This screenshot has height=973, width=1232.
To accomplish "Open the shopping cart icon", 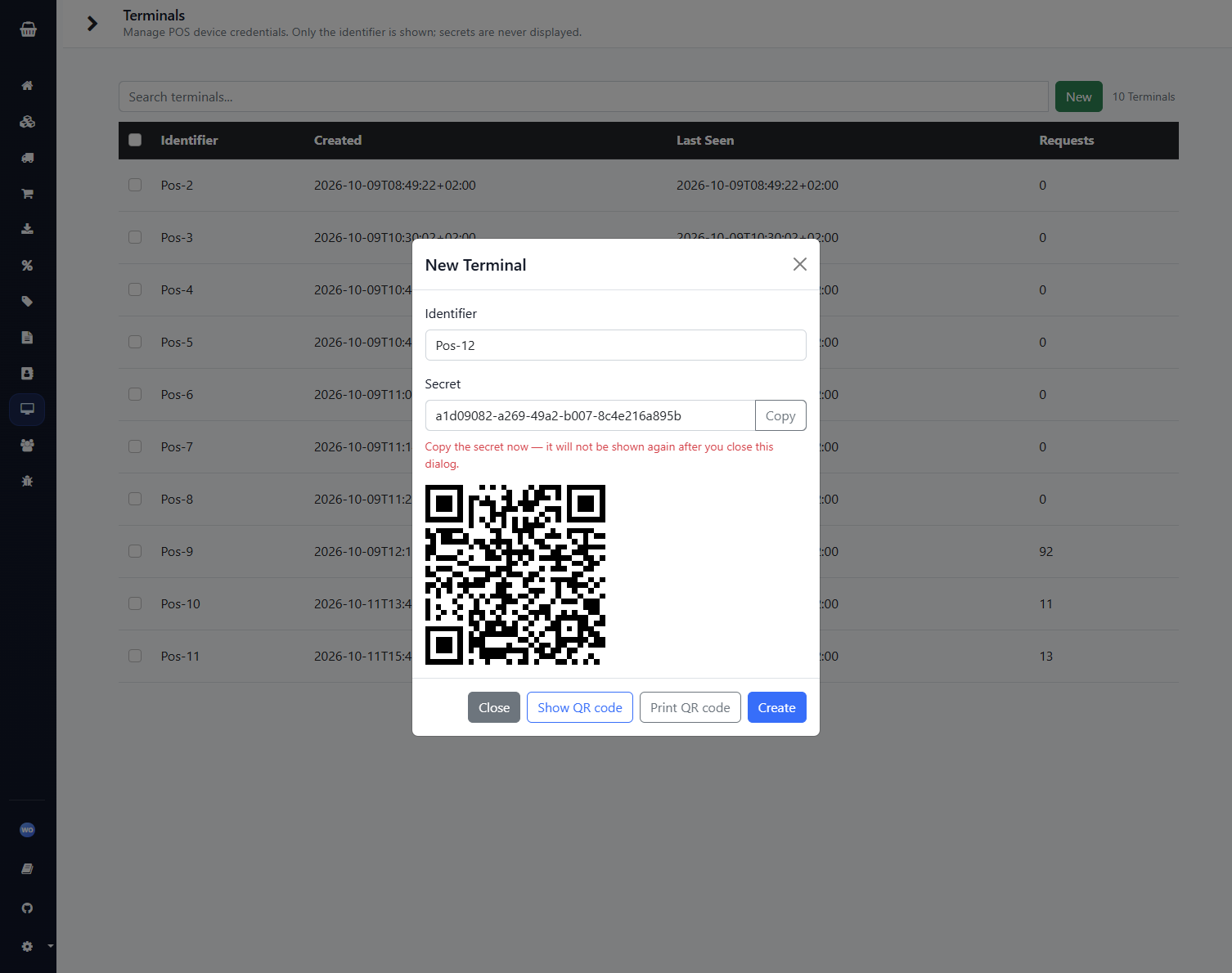I will (27, 194).
